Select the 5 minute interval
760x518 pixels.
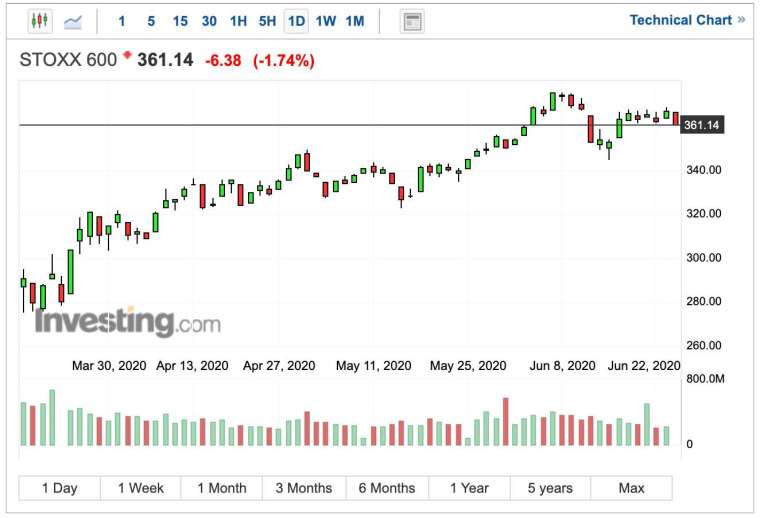point(151,21)
